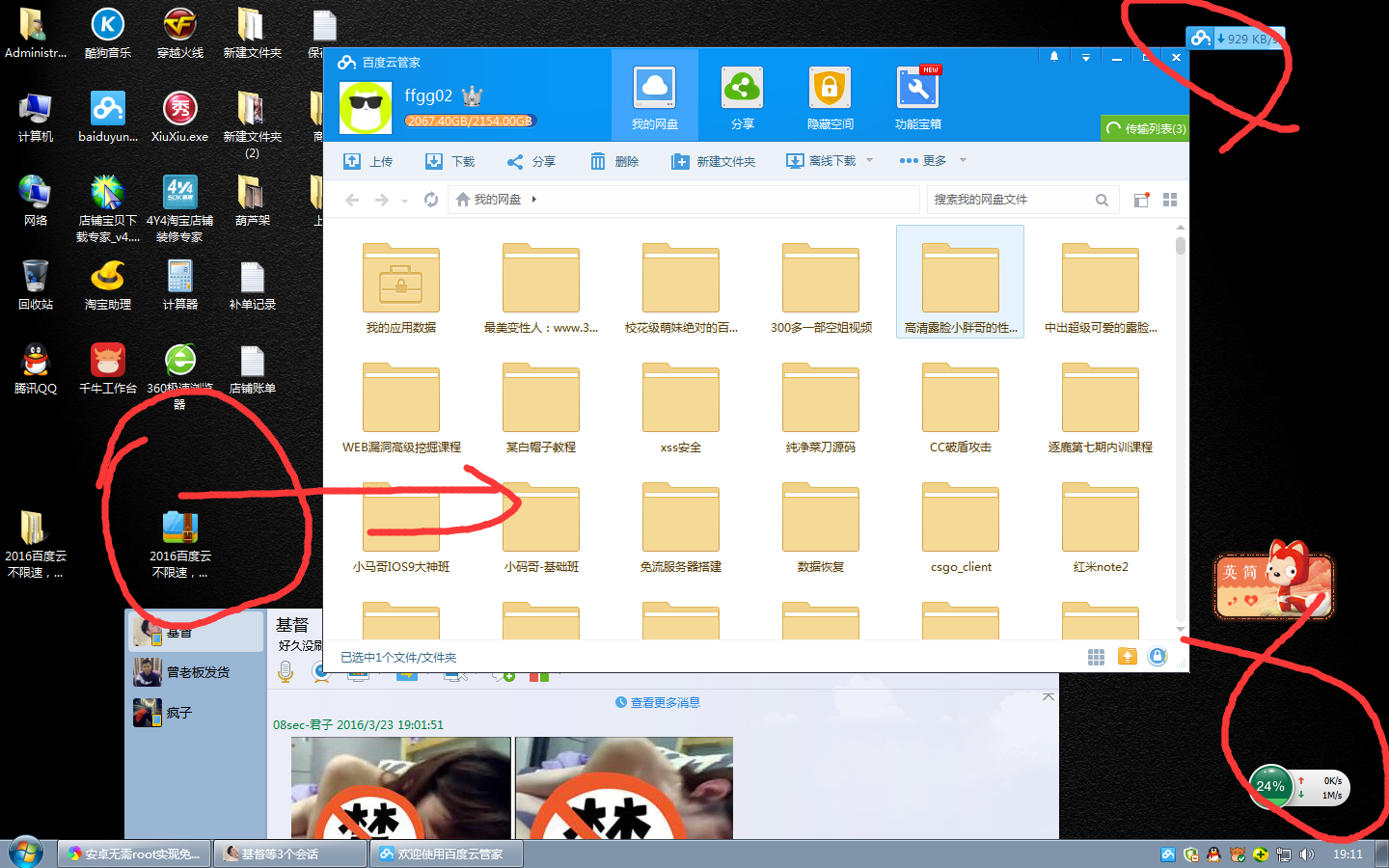Click the crown membership icon beside ffgg02
This screenshot has height=868, width=1389.
[472, 95]
